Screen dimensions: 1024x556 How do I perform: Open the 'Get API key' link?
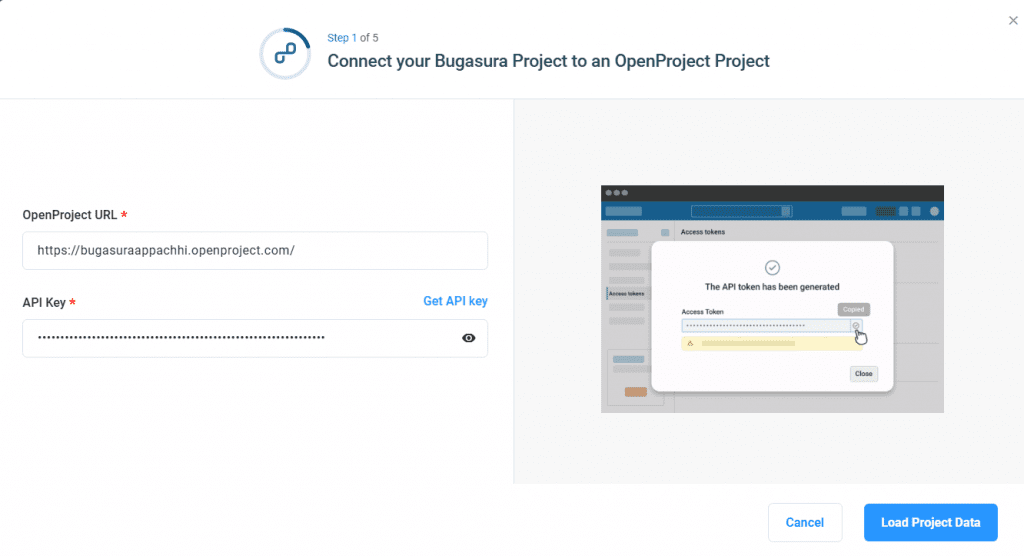455,301
